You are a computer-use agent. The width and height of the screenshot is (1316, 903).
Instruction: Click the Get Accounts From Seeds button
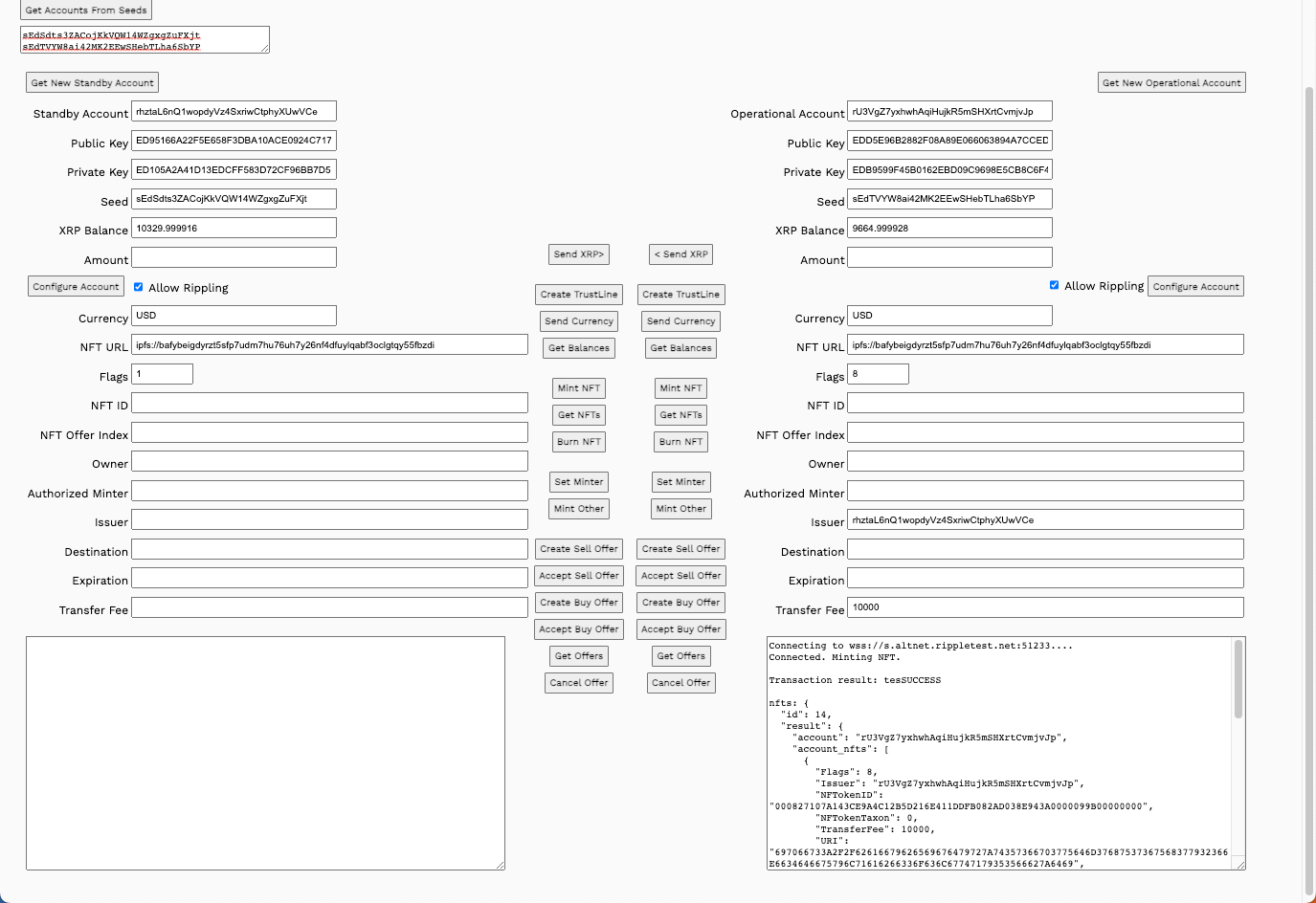tap(86, 10)
